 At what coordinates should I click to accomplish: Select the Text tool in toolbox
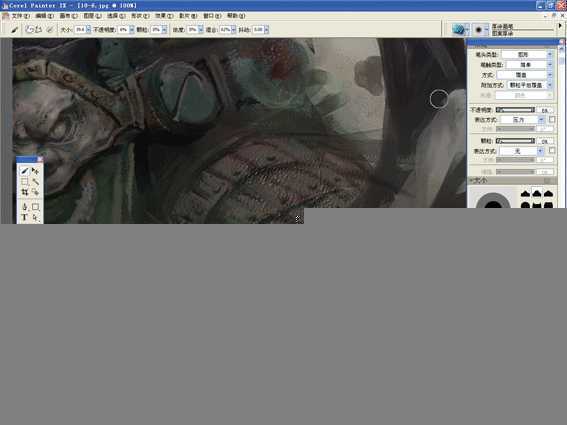(x=25, y=217)
